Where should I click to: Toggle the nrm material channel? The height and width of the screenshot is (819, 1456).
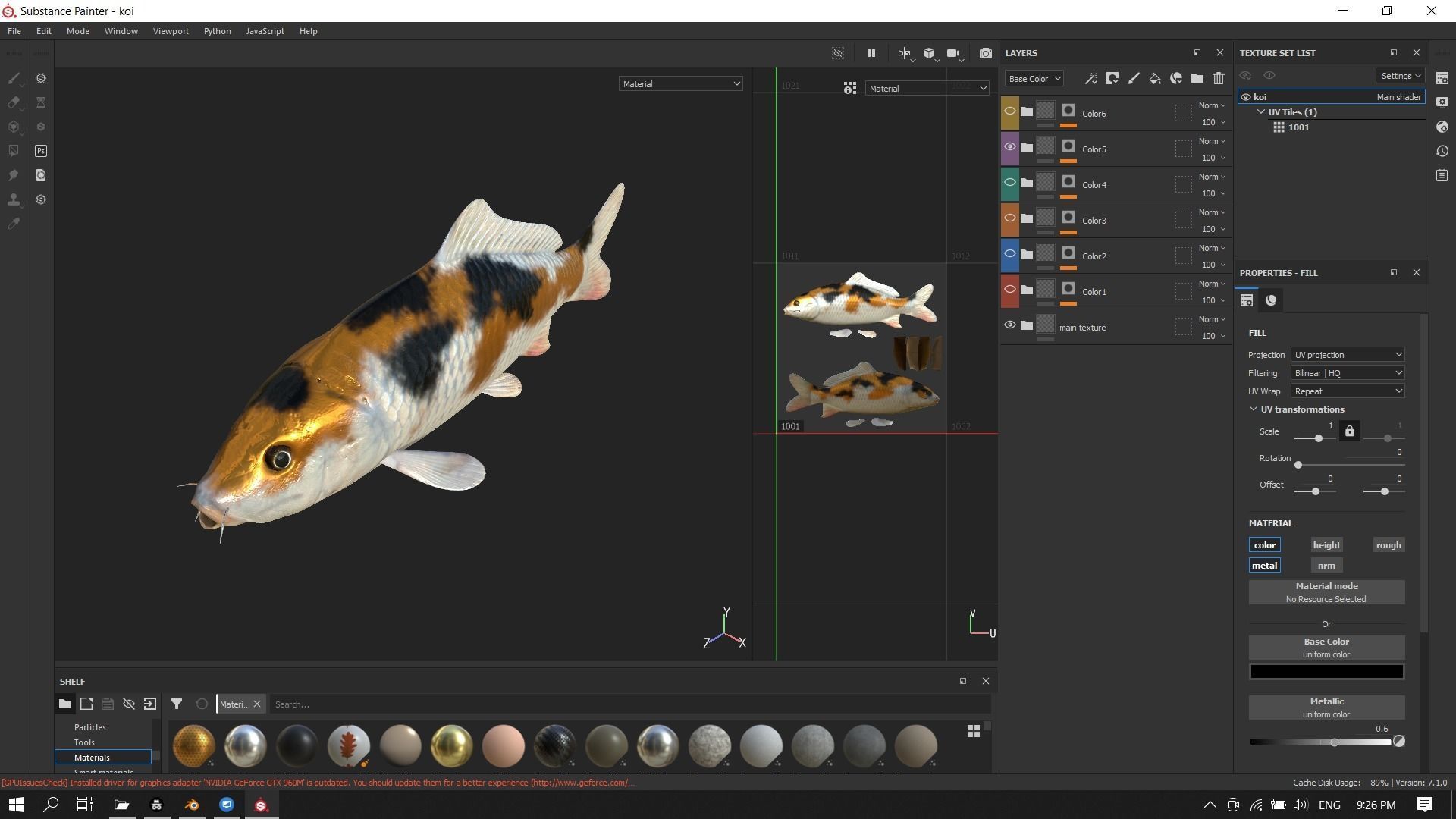click(1326, 566)
